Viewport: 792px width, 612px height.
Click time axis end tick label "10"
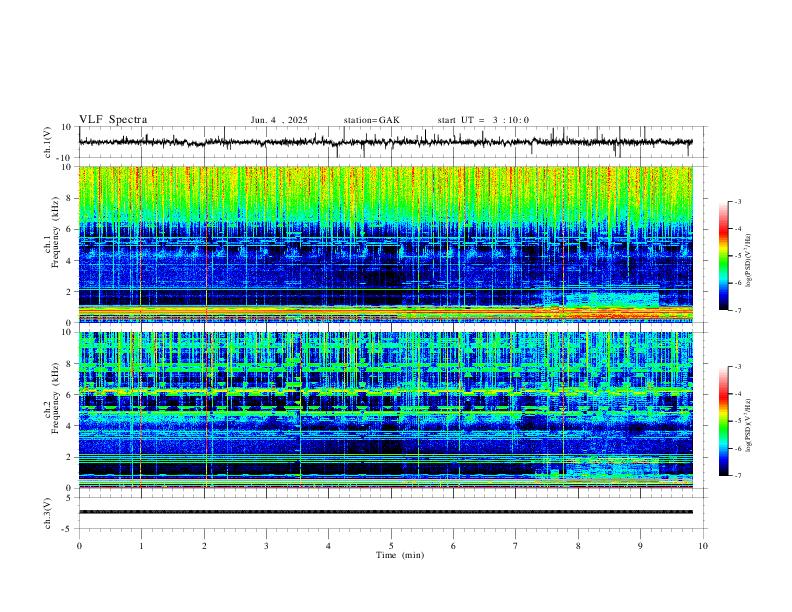coord(703,546)
